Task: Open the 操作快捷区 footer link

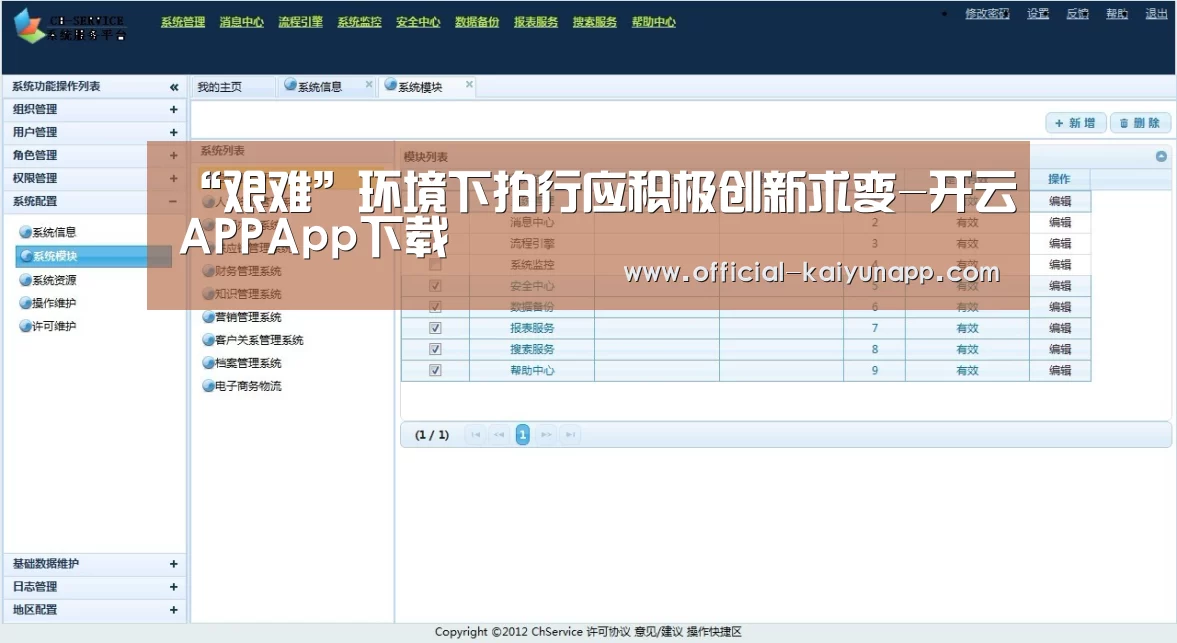Action: coord(714,632)
